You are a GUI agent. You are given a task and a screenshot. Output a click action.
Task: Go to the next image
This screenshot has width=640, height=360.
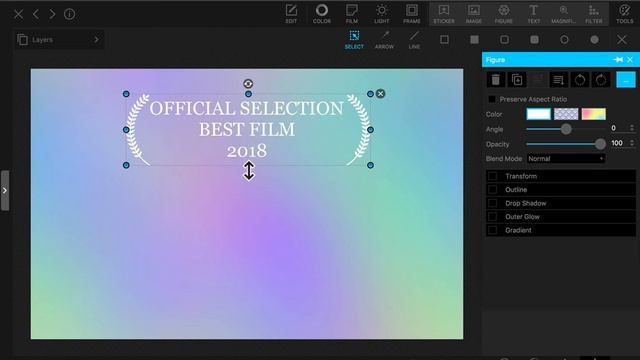pyautogui.click(x=52, y=14)
